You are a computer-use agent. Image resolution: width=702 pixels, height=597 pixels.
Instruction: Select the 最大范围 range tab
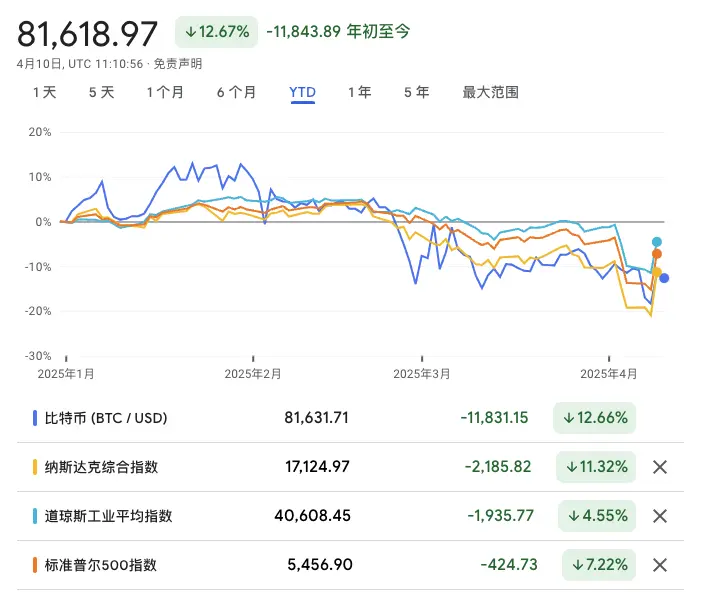[490, 92]
